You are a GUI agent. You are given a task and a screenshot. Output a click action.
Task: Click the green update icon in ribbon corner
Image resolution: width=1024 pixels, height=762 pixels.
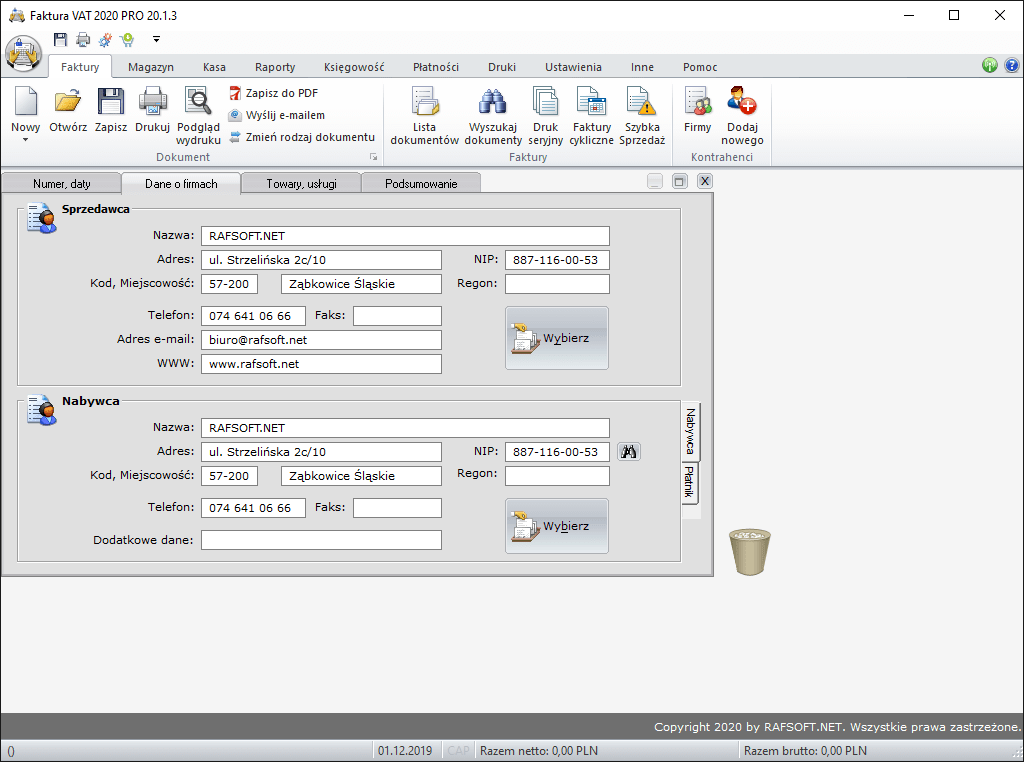(x=989, y=65)
